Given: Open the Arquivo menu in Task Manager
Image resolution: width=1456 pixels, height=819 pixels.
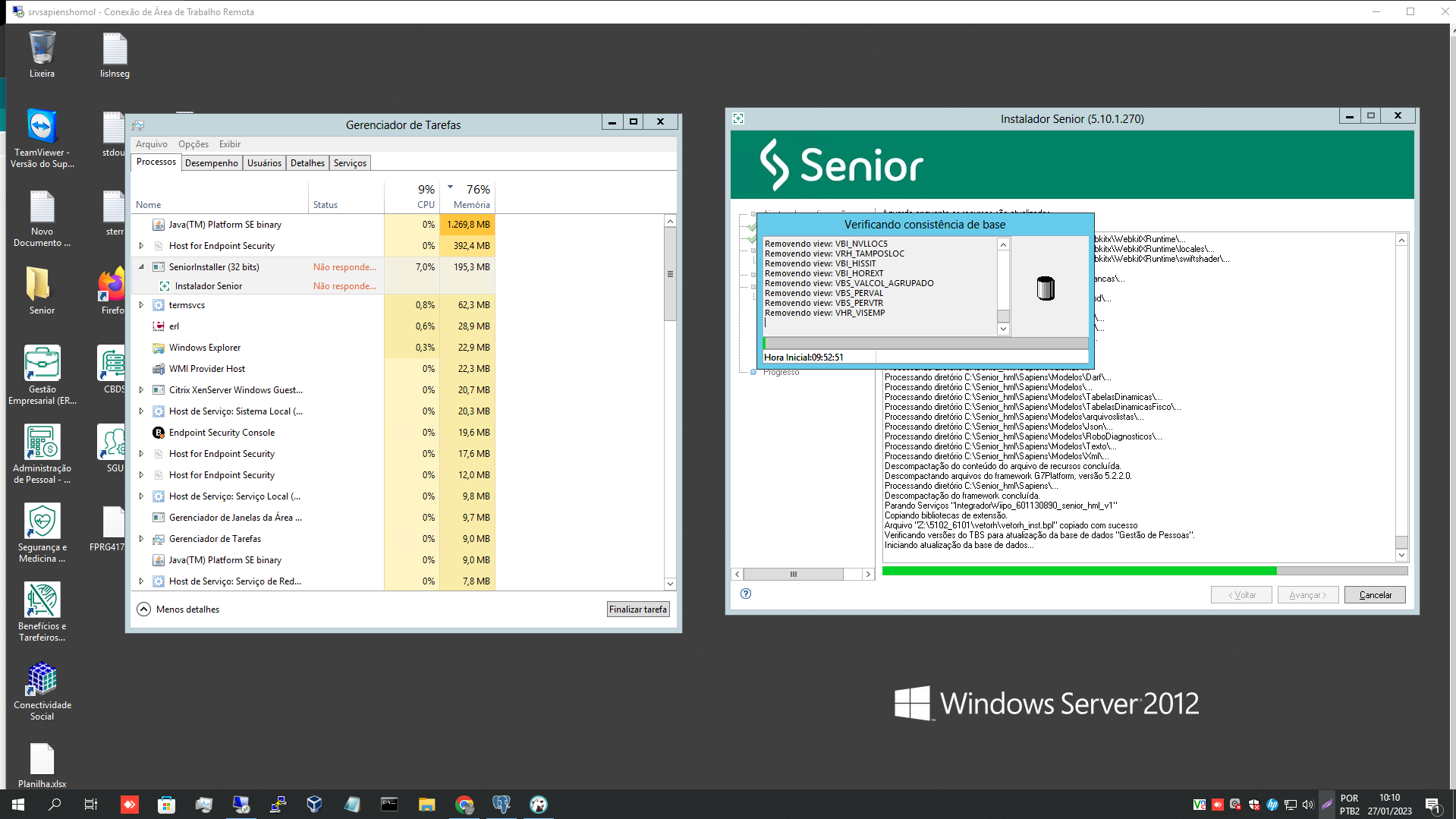Looking at the screenshot, I should [x=152, y=144].
